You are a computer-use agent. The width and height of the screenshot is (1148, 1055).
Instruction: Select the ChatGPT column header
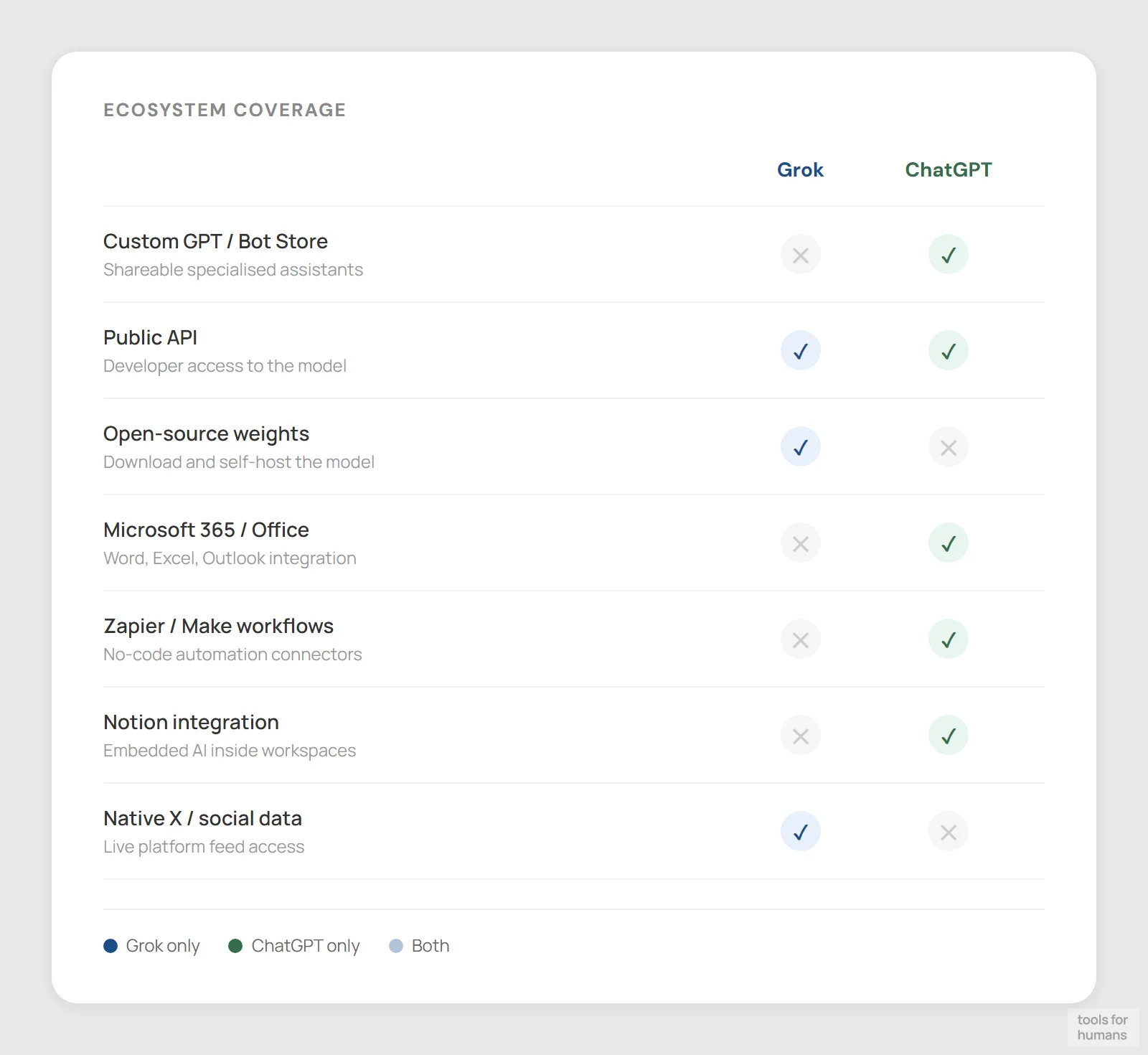949,170
